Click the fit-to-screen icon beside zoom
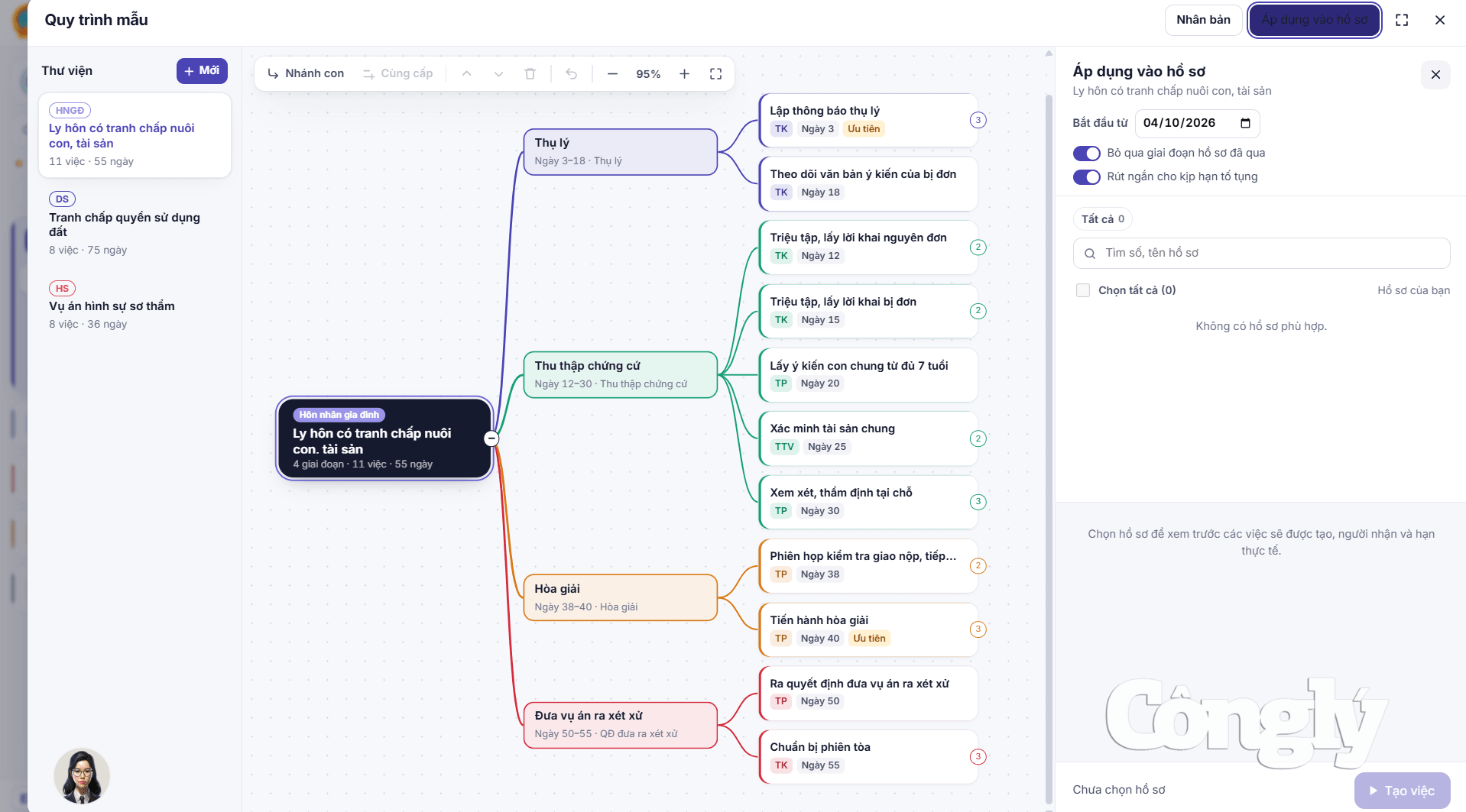This screenshot has height=812, width=1466. click(715, 74)
